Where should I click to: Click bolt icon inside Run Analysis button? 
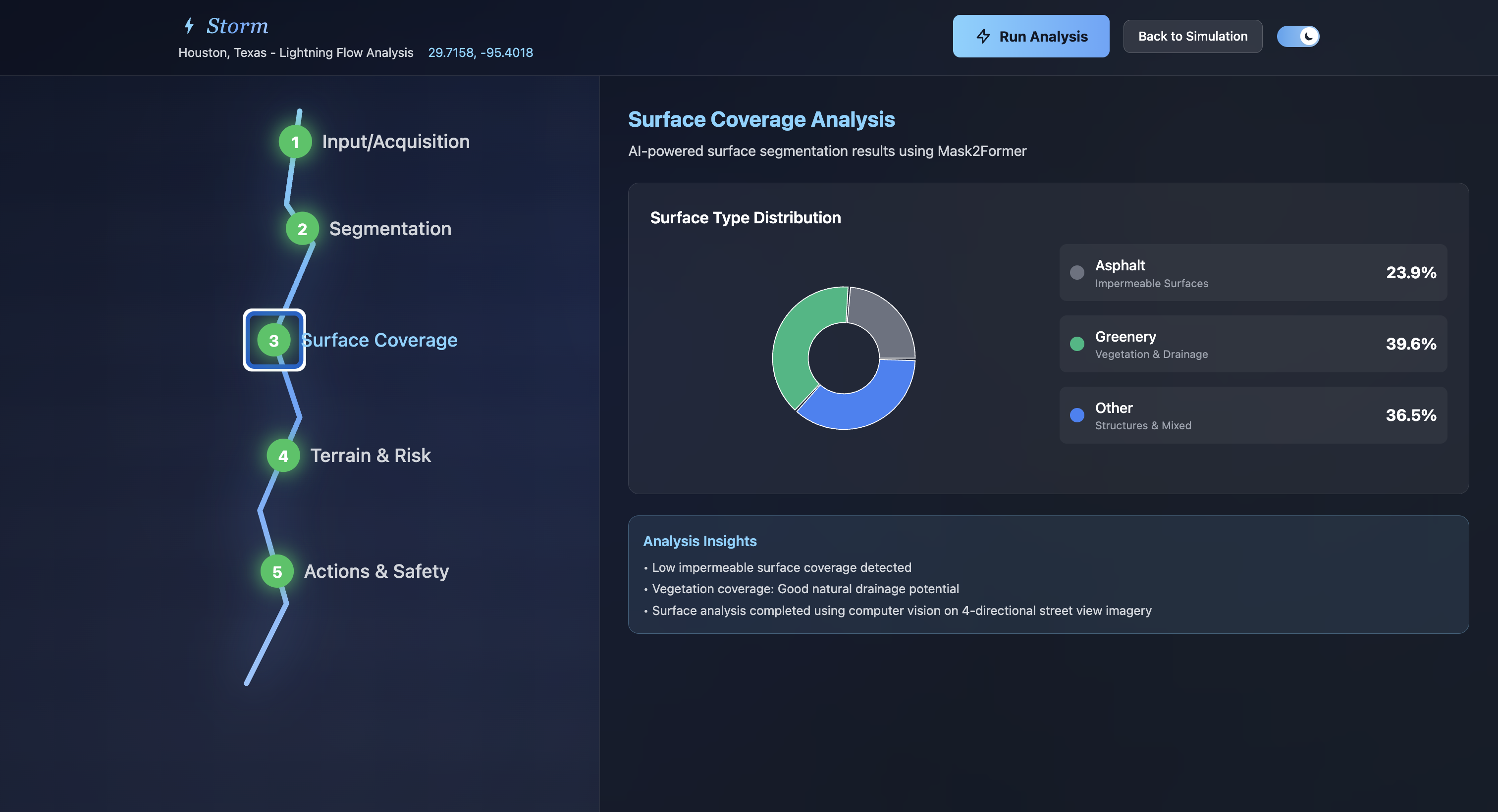(x=983, y=36)
